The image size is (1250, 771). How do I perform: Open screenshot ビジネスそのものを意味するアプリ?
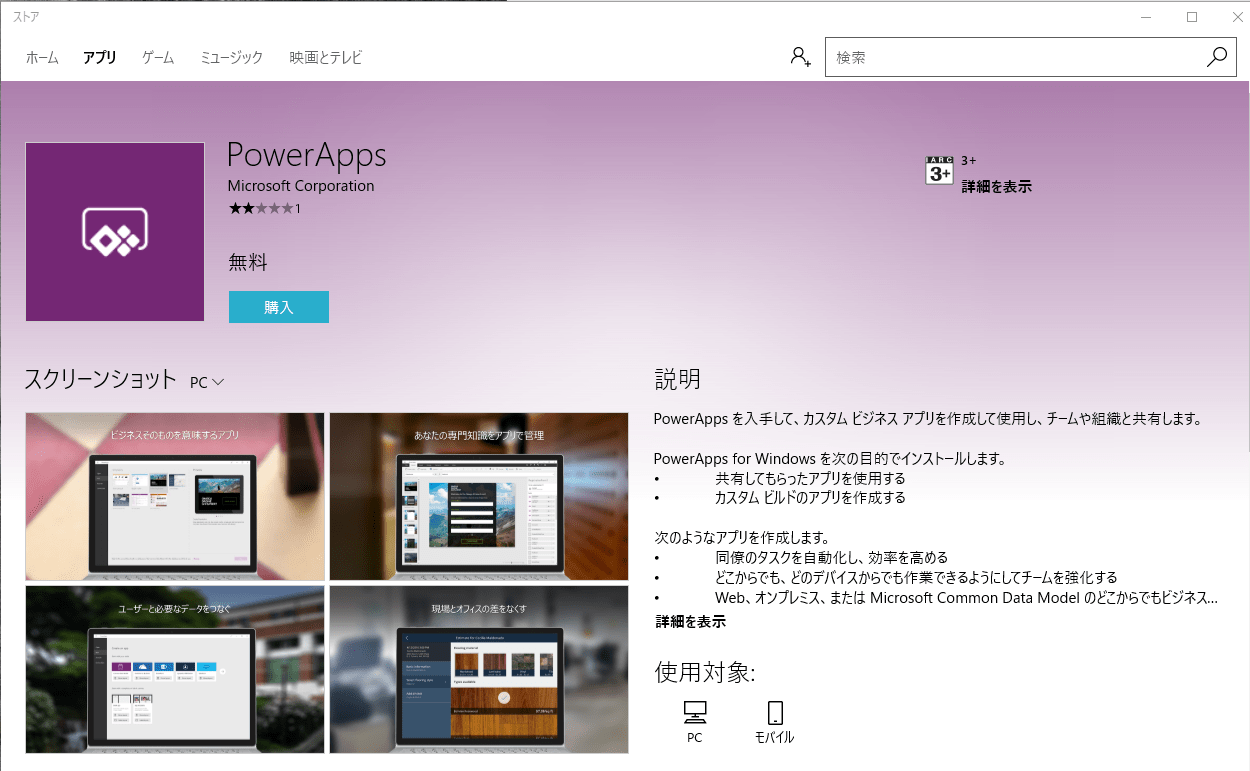point(175,496)
